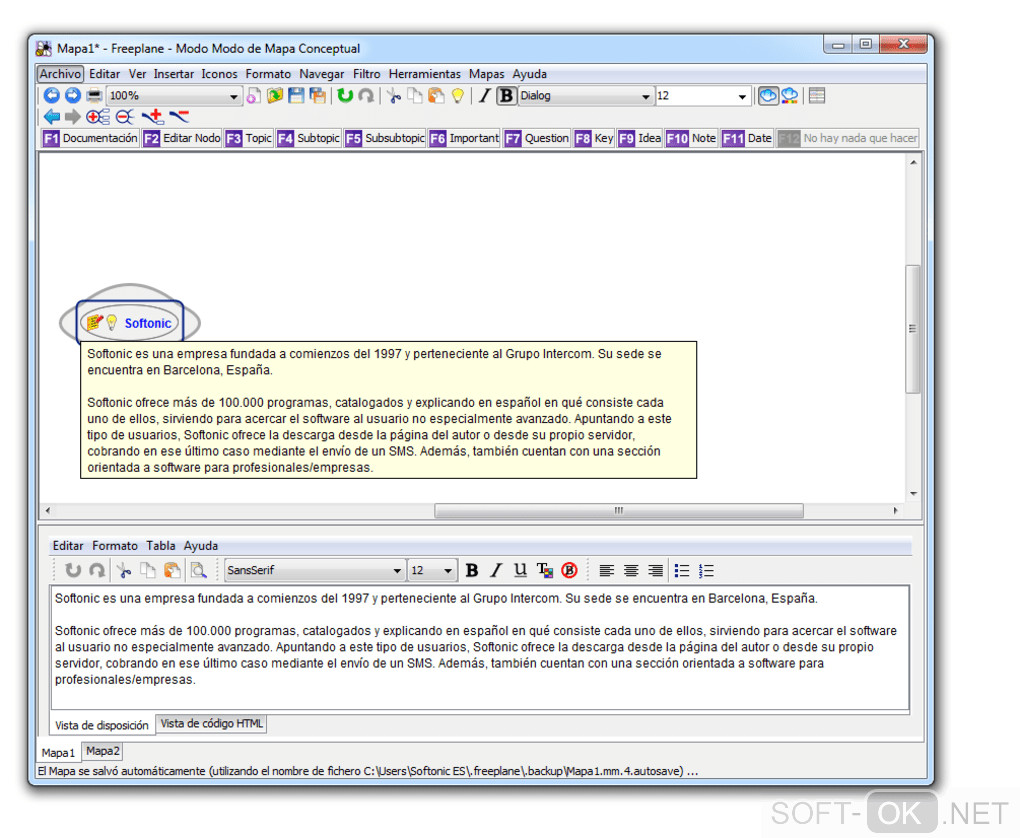Copy the selected node in main toolbar

[x=414, y=96]
